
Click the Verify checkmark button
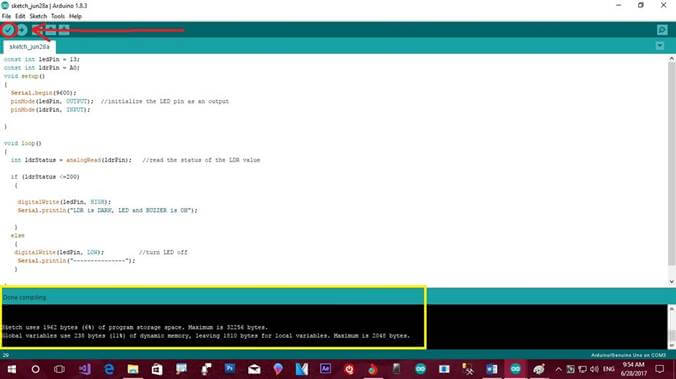(x=8, y=30)
